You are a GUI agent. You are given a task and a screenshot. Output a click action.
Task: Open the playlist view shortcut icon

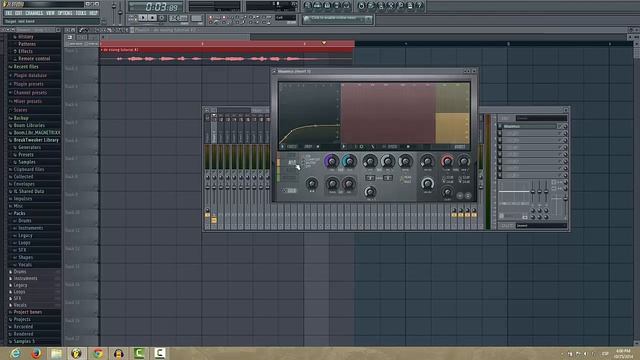coord(308,6)
